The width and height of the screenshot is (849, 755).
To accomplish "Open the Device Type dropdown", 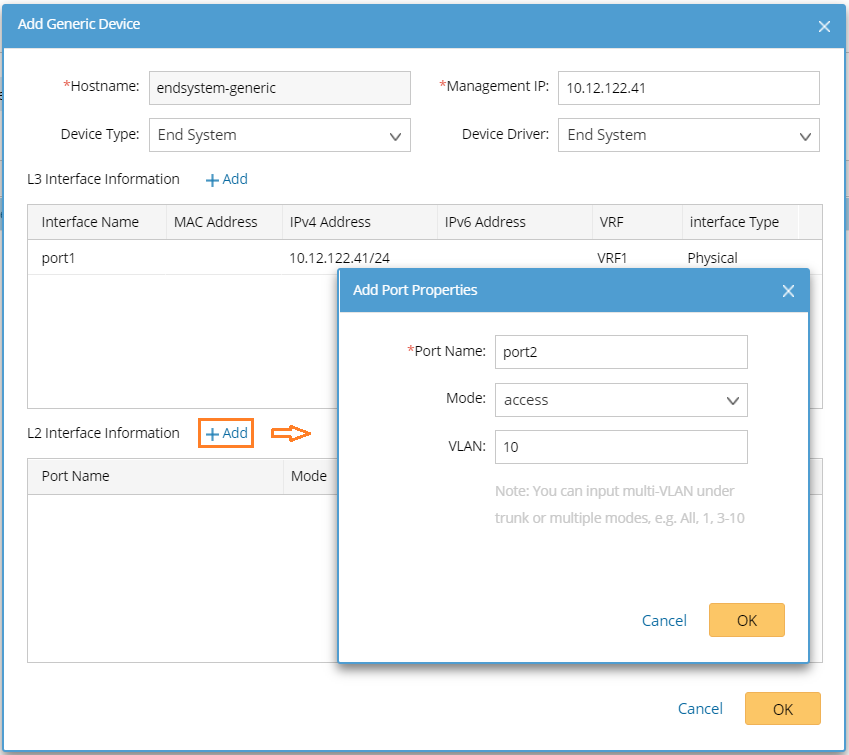I will pos(280,135).
